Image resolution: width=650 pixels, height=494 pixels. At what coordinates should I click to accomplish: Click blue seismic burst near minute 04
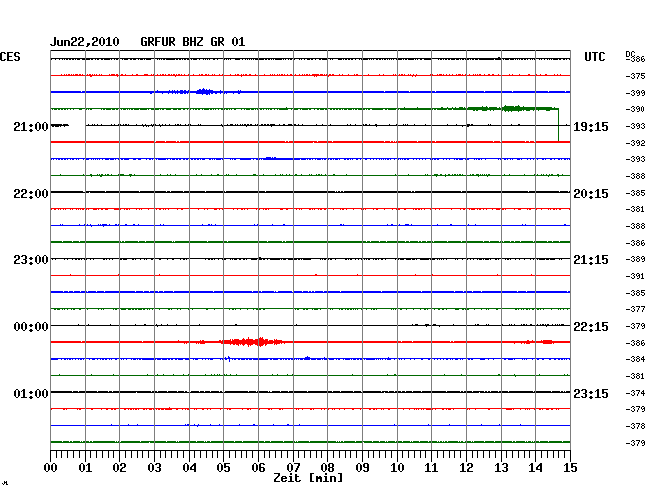point(205,92)
